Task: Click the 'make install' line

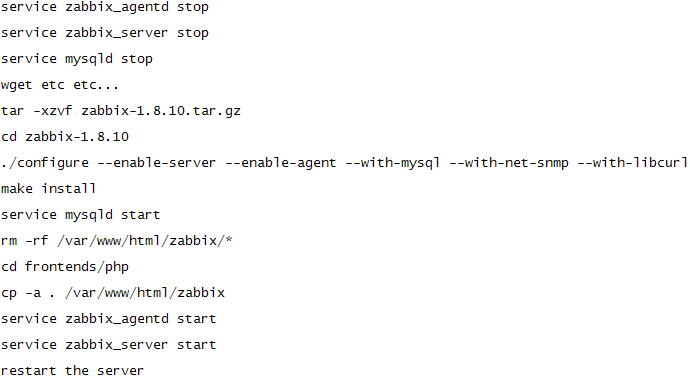Action: (x=48, y=189)
